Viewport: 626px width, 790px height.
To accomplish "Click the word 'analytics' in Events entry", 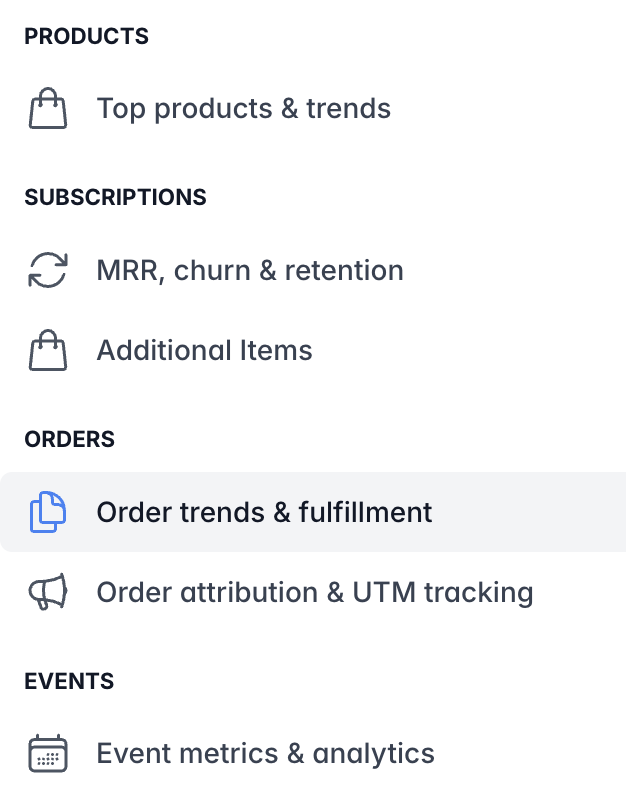I will pyautogui.click(x=373, y=754).
